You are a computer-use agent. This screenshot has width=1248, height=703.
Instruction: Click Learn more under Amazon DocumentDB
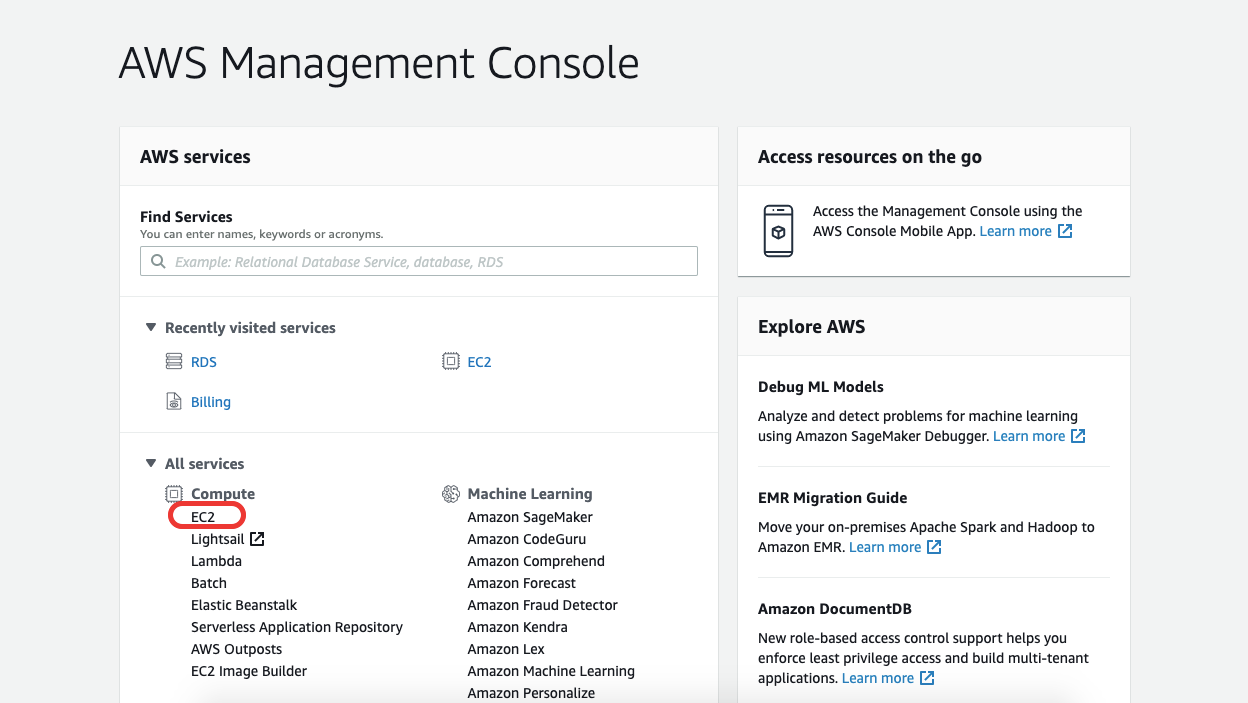pos(877,678)
